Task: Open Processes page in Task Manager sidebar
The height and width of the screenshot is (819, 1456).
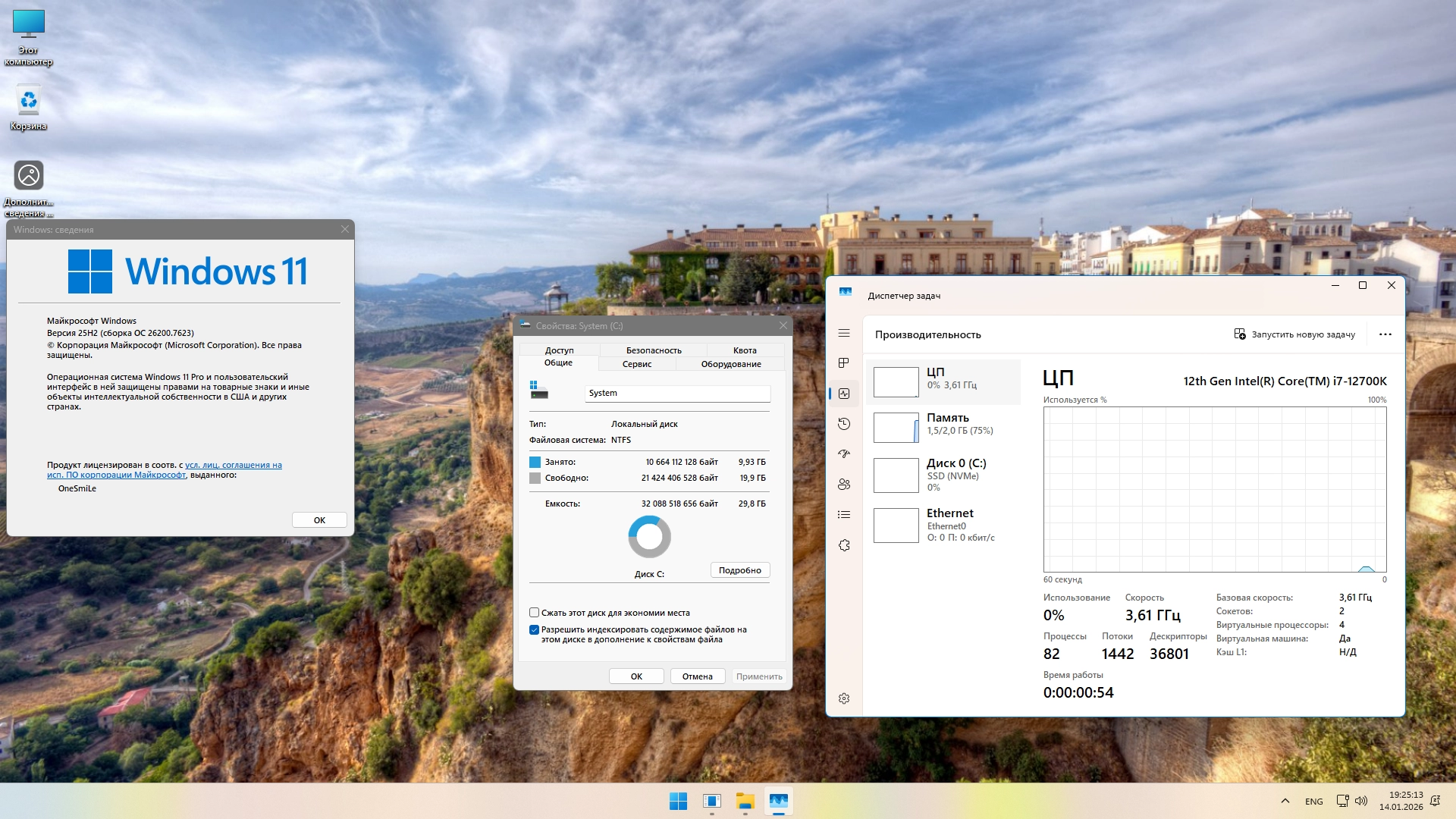Action: (844, 363)
